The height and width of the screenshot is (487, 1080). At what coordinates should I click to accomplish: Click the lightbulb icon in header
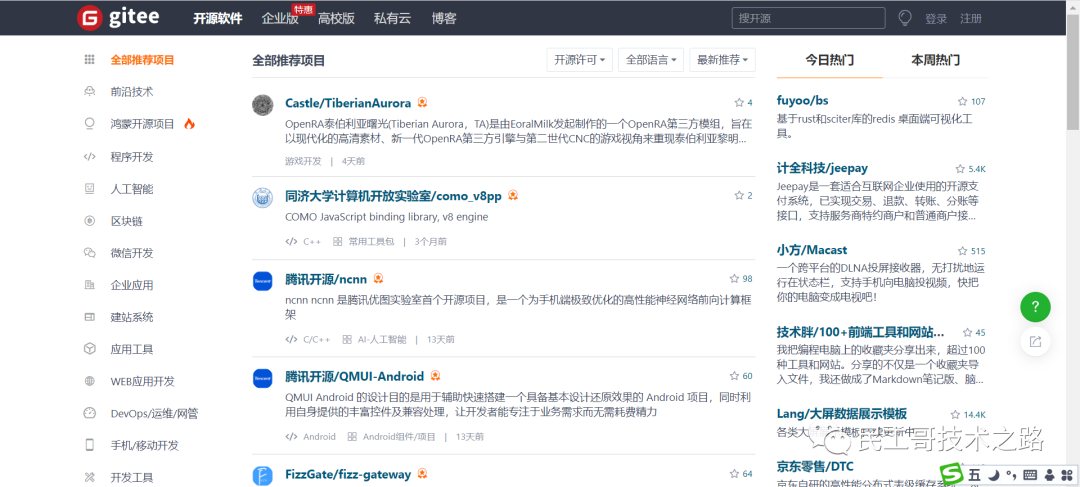[904, 18]
